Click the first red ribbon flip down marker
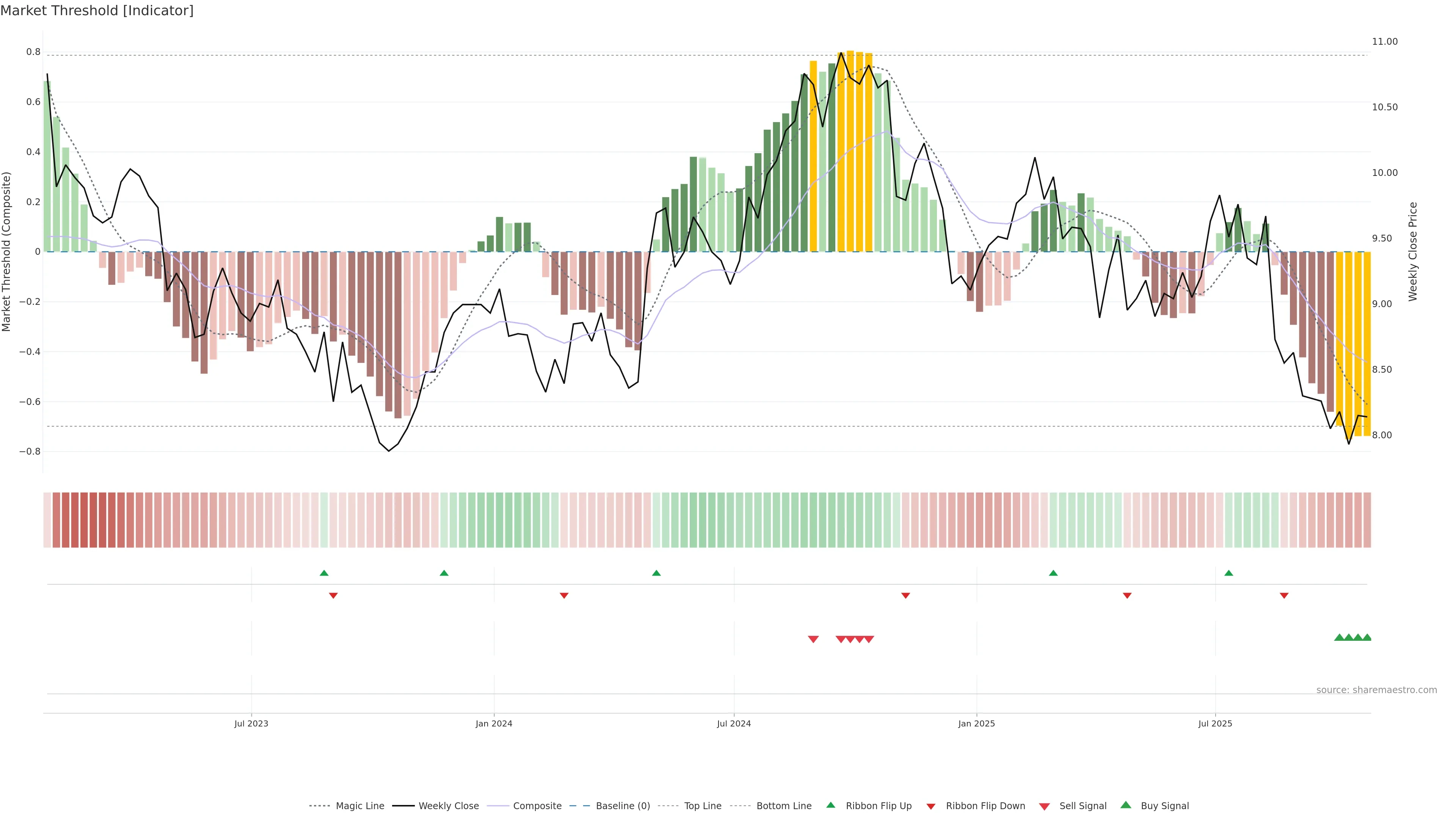 (x=334, y=596)
